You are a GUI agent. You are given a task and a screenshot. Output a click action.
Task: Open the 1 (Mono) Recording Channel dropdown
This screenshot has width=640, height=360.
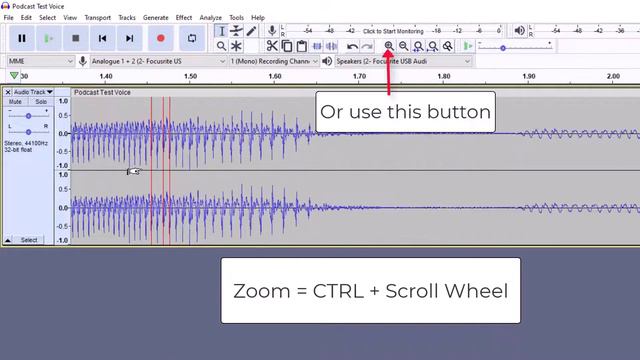[273, 61]
